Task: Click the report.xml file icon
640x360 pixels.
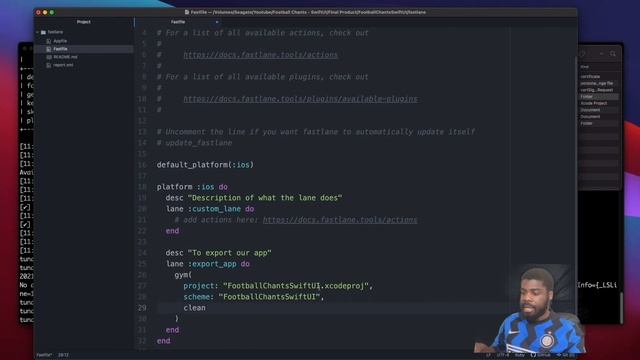Action: click(x=49, y=65)
